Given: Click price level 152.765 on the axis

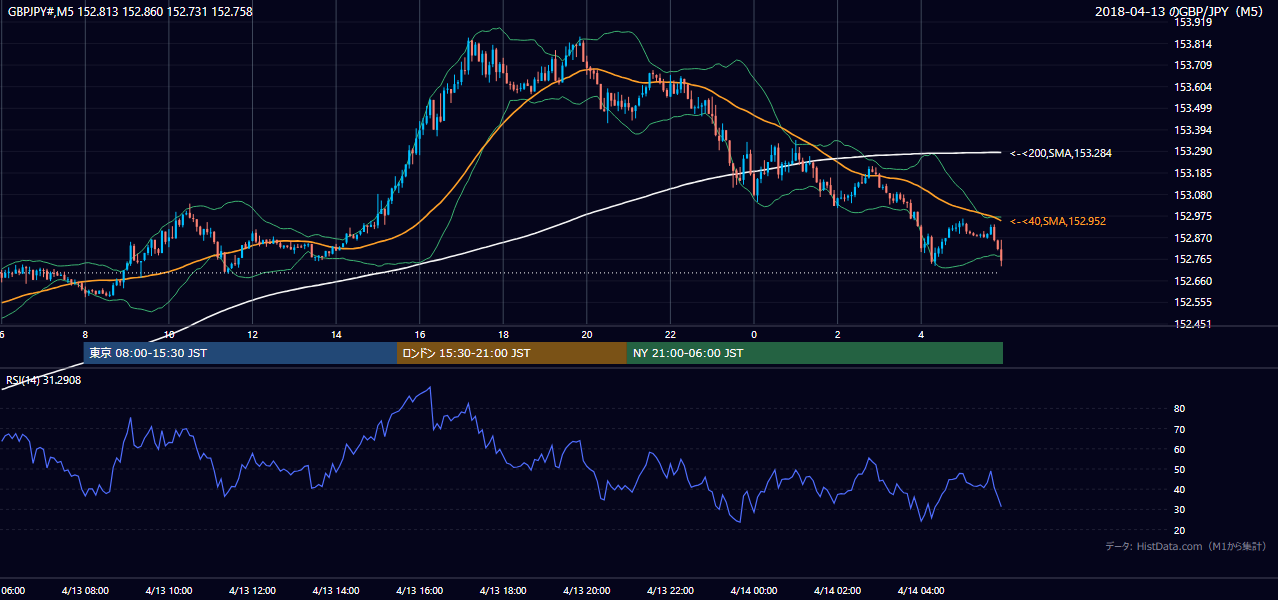Looking at the screenshot, I should coord(1193,259).
